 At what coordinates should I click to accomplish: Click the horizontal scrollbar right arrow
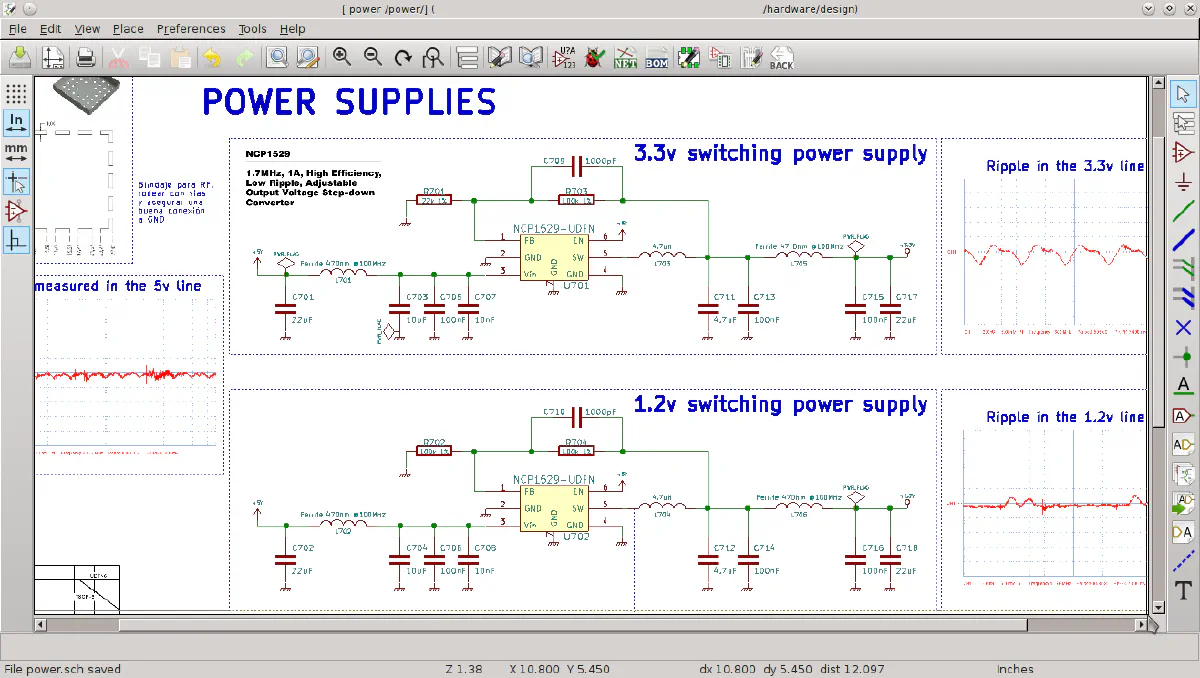coord(1142,624)
